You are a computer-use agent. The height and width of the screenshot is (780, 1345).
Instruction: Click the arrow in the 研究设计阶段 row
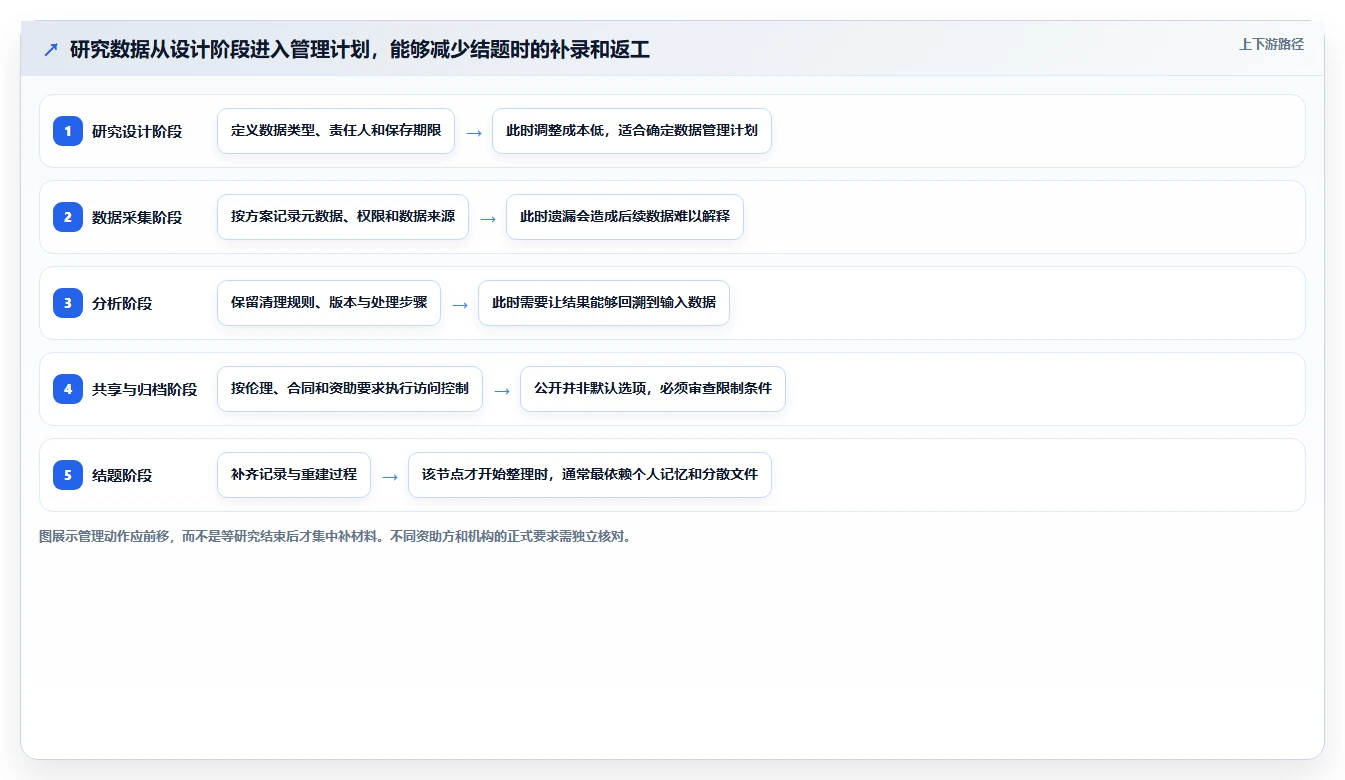(474, 132)
